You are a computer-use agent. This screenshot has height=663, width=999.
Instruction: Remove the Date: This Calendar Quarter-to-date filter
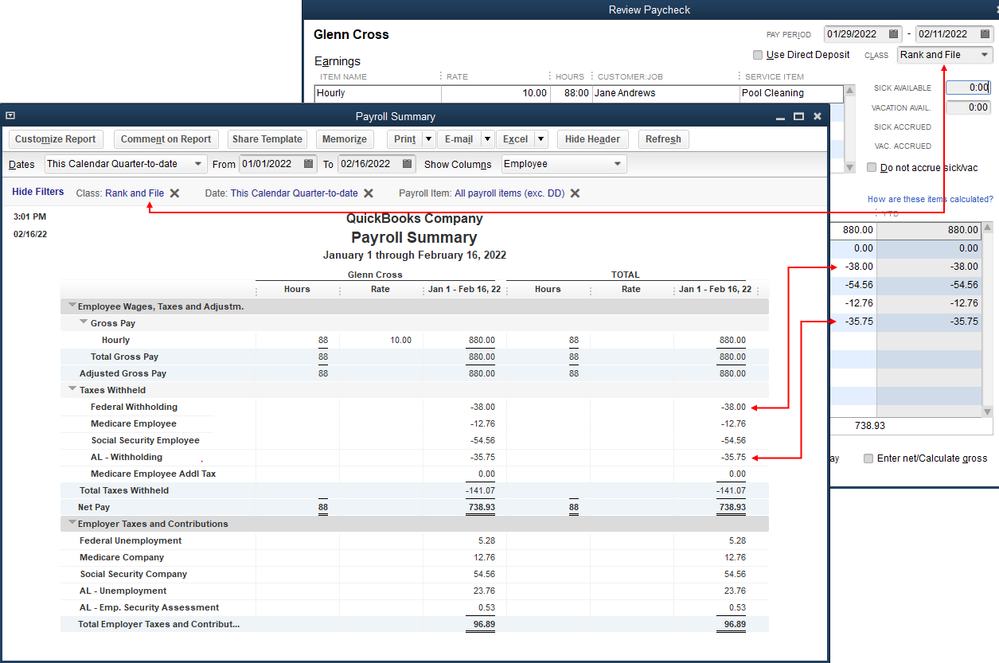[x=367, y=192]
